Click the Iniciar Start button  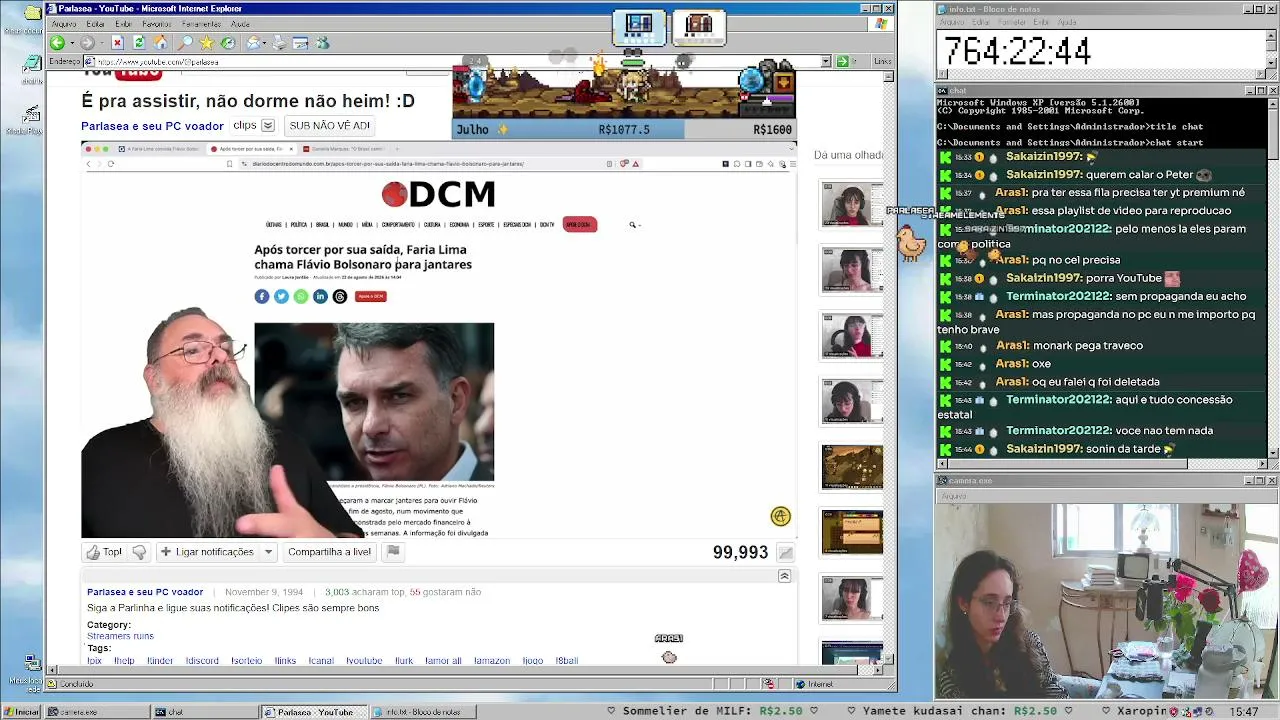(22, 712)
